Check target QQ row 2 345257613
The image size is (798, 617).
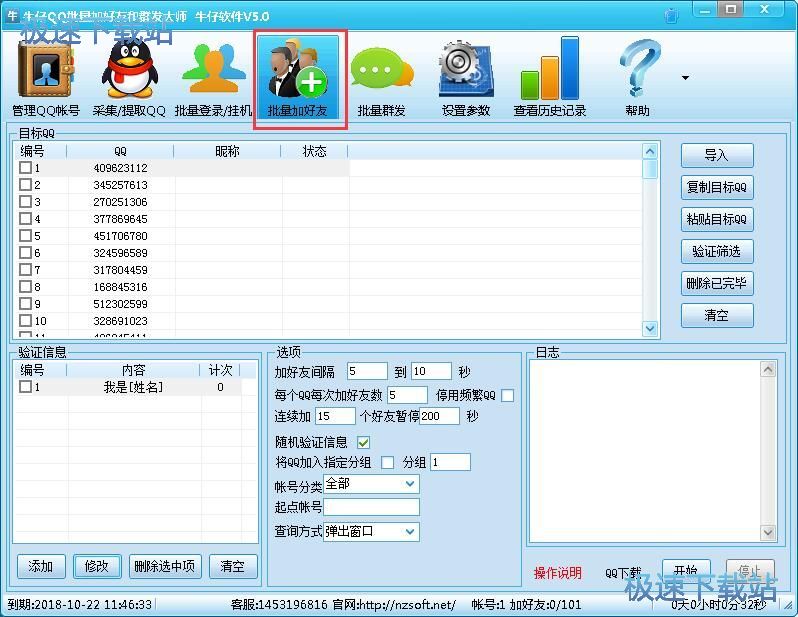tap(25, 184)
